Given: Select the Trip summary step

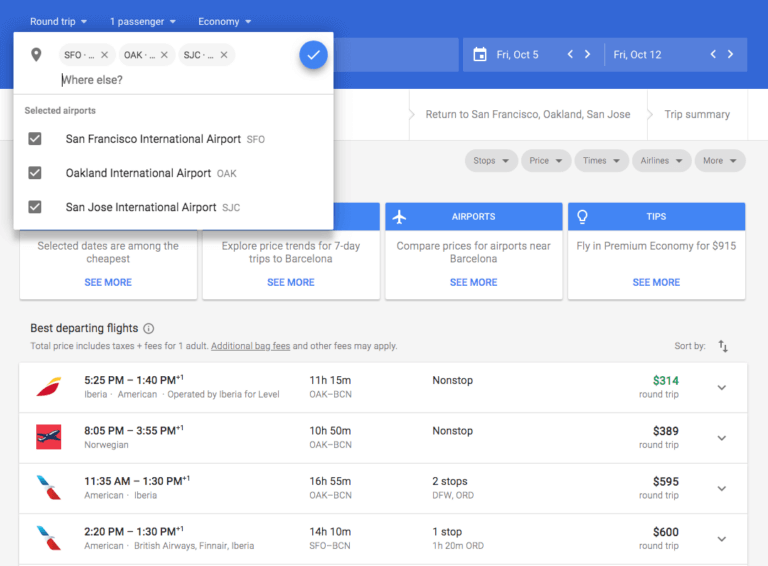Looking at the screenshot, I should point(697,115).
